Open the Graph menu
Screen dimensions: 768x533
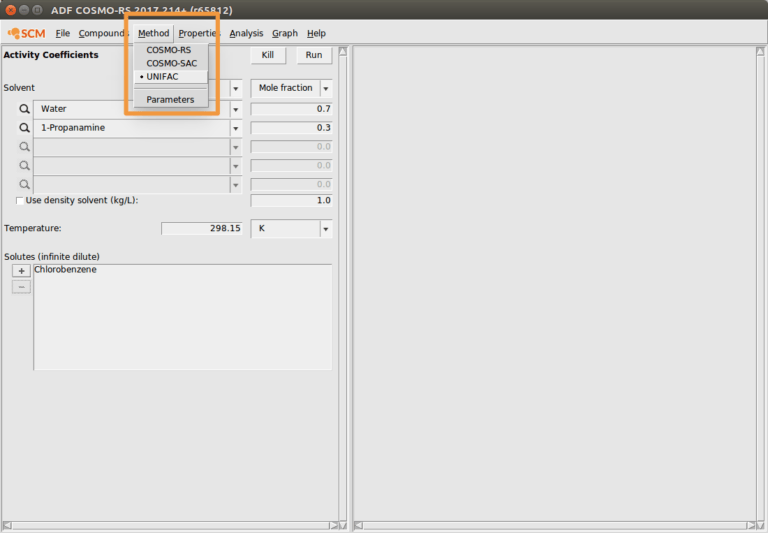(x=285, y=33)
